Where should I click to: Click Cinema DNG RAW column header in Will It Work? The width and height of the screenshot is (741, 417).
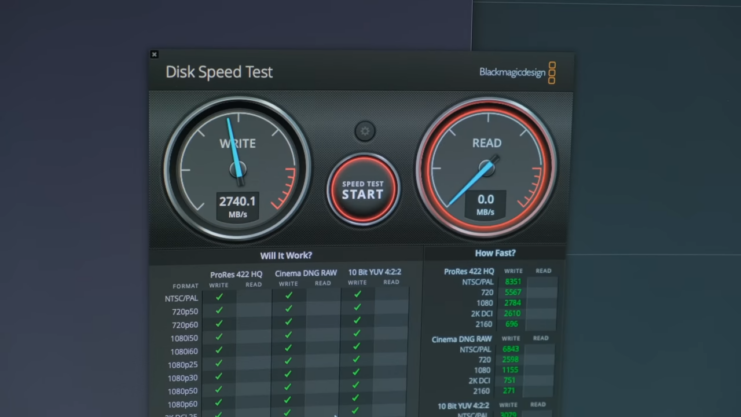click(x=306, y=273)
